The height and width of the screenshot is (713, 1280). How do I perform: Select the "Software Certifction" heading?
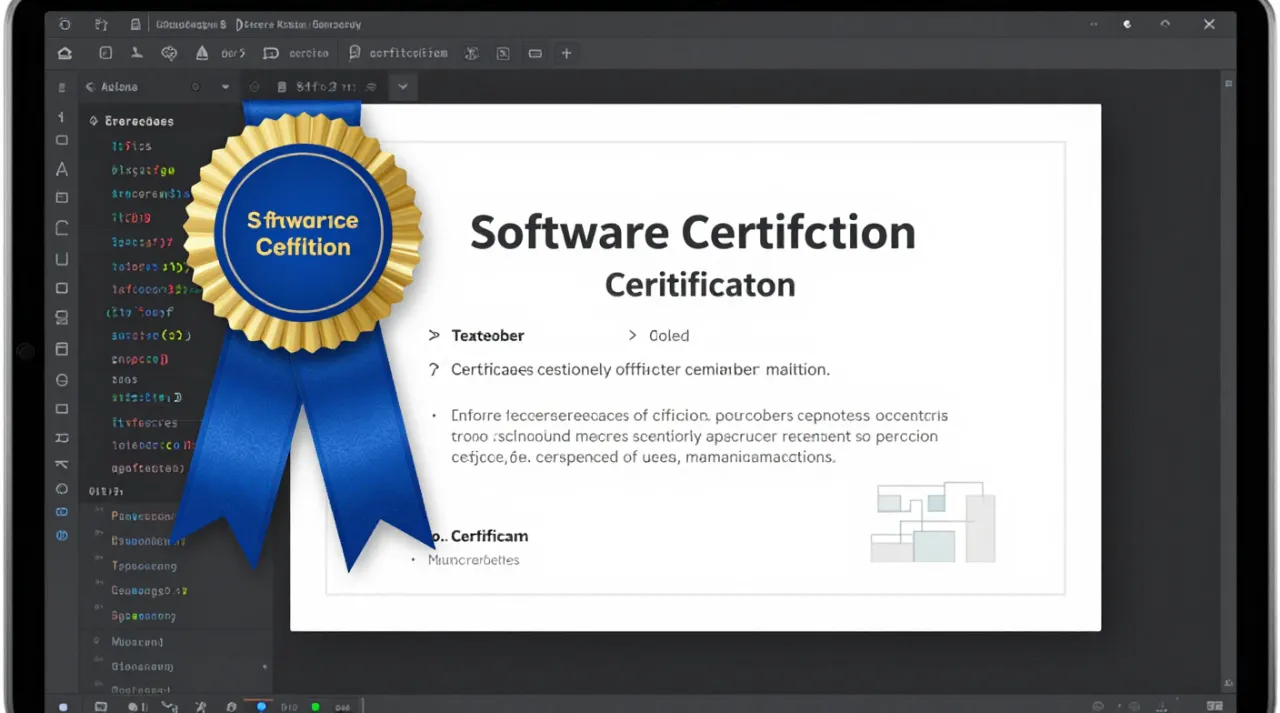(693, 232)
